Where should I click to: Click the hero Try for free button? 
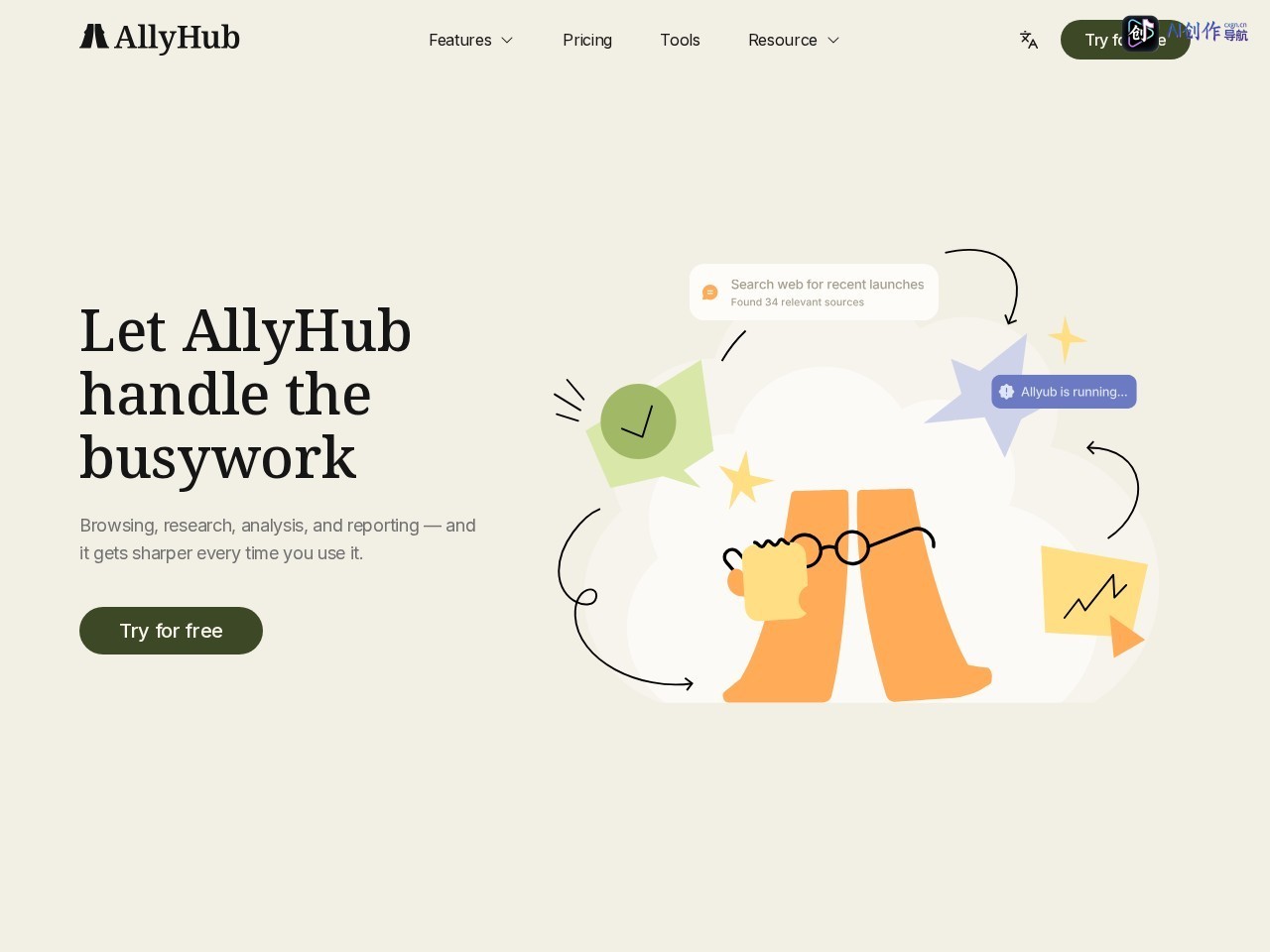tap(171, 631)
